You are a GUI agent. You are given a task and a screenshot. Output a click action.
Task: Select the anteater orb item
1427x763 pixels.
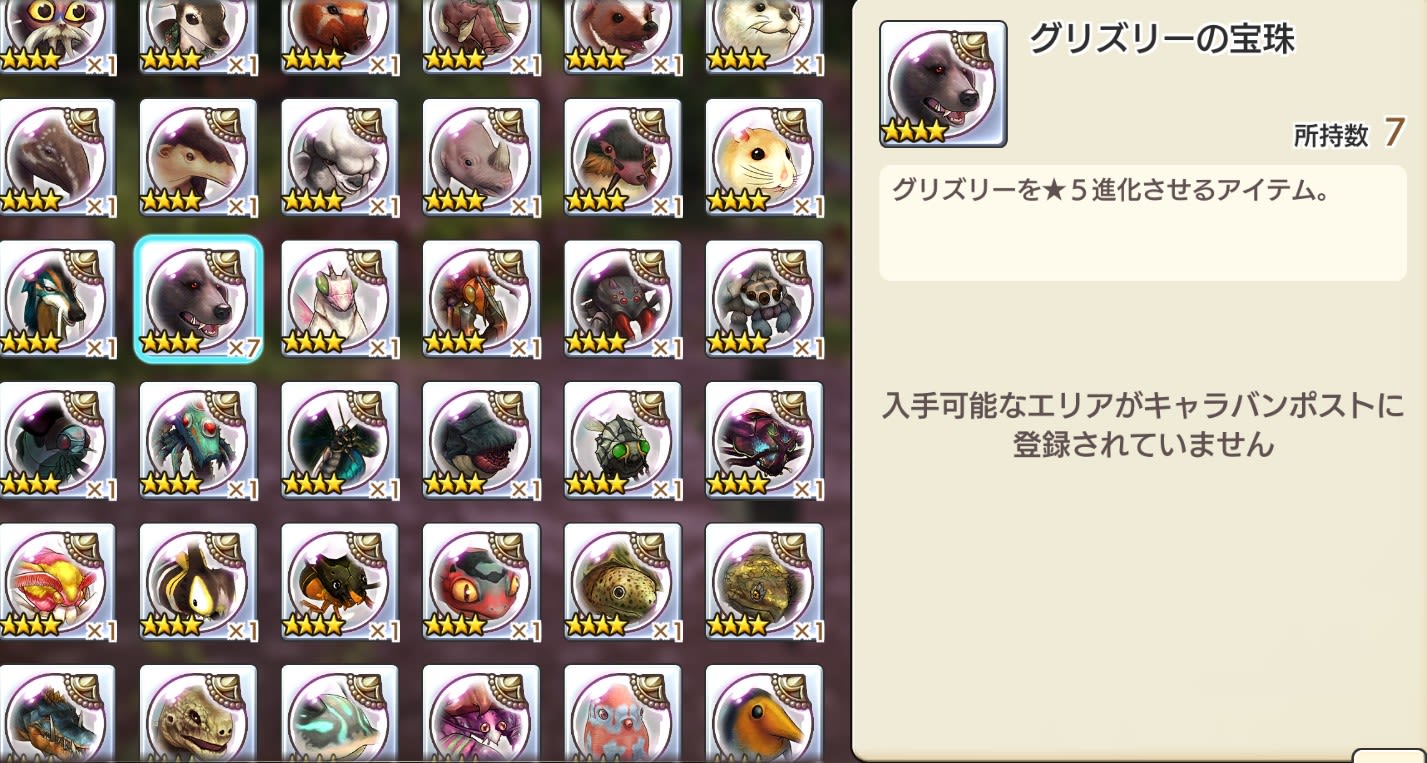pos(199,158)
